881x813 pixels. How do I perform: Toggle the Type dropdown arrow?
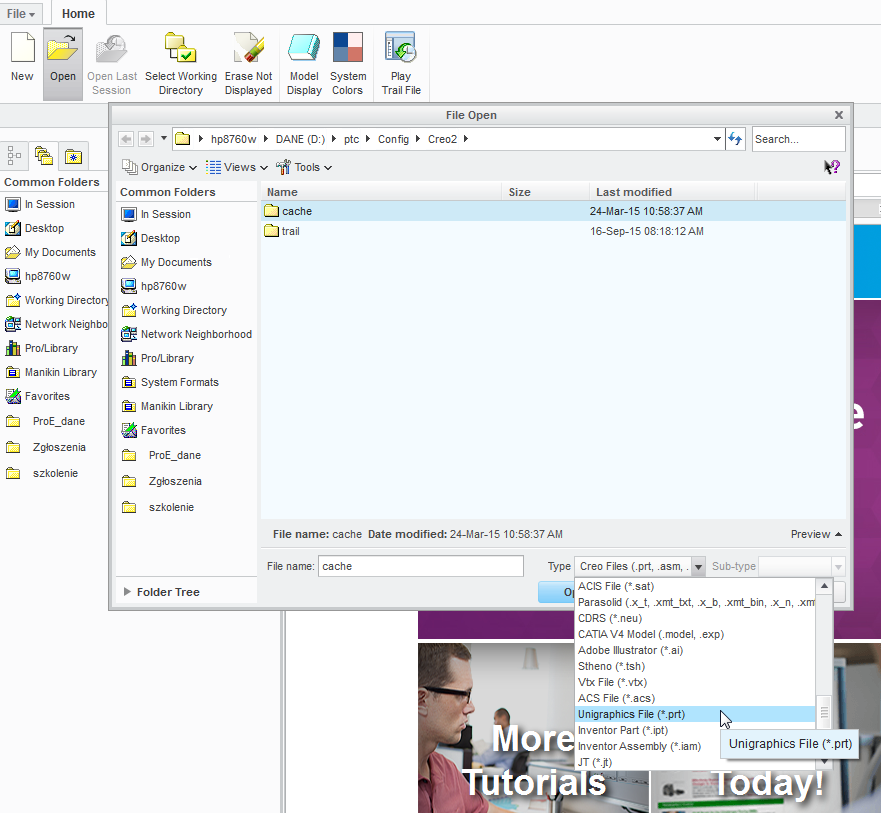(698, 567)
